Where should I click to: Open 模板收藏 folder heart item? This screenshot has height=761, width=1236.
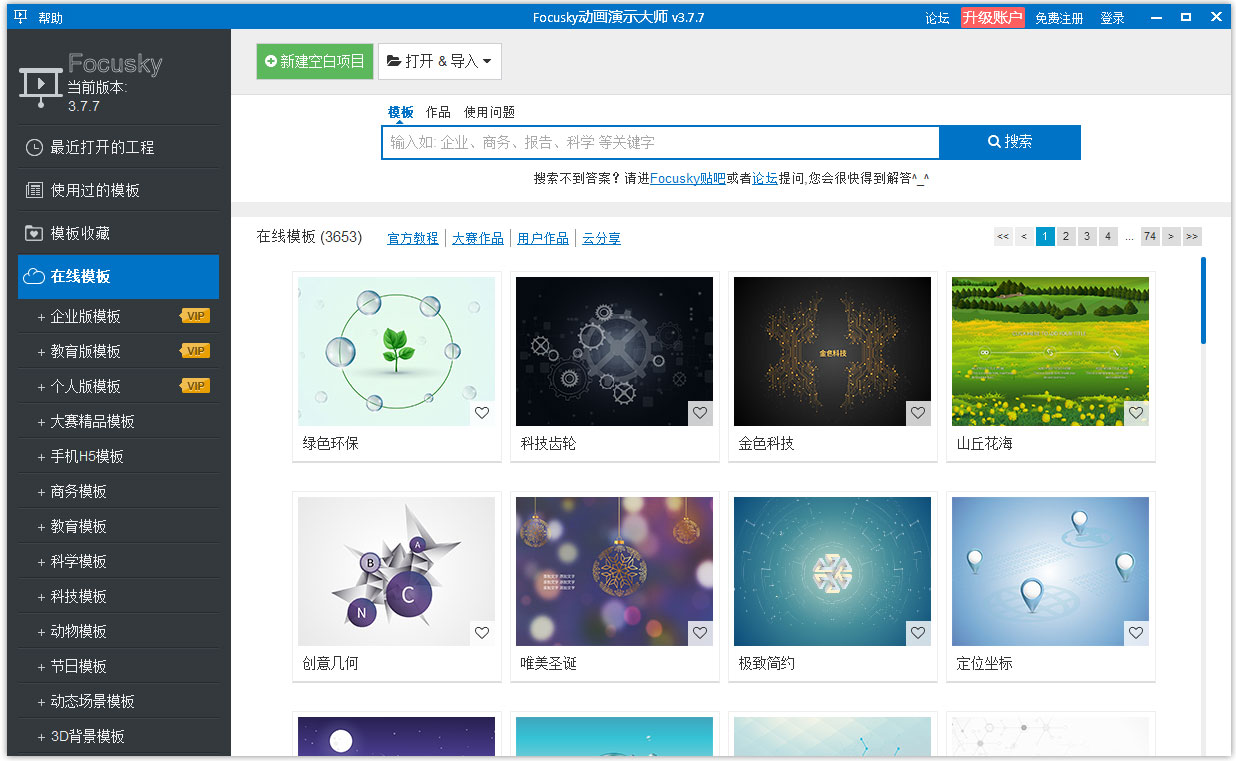tap(118, 233)
